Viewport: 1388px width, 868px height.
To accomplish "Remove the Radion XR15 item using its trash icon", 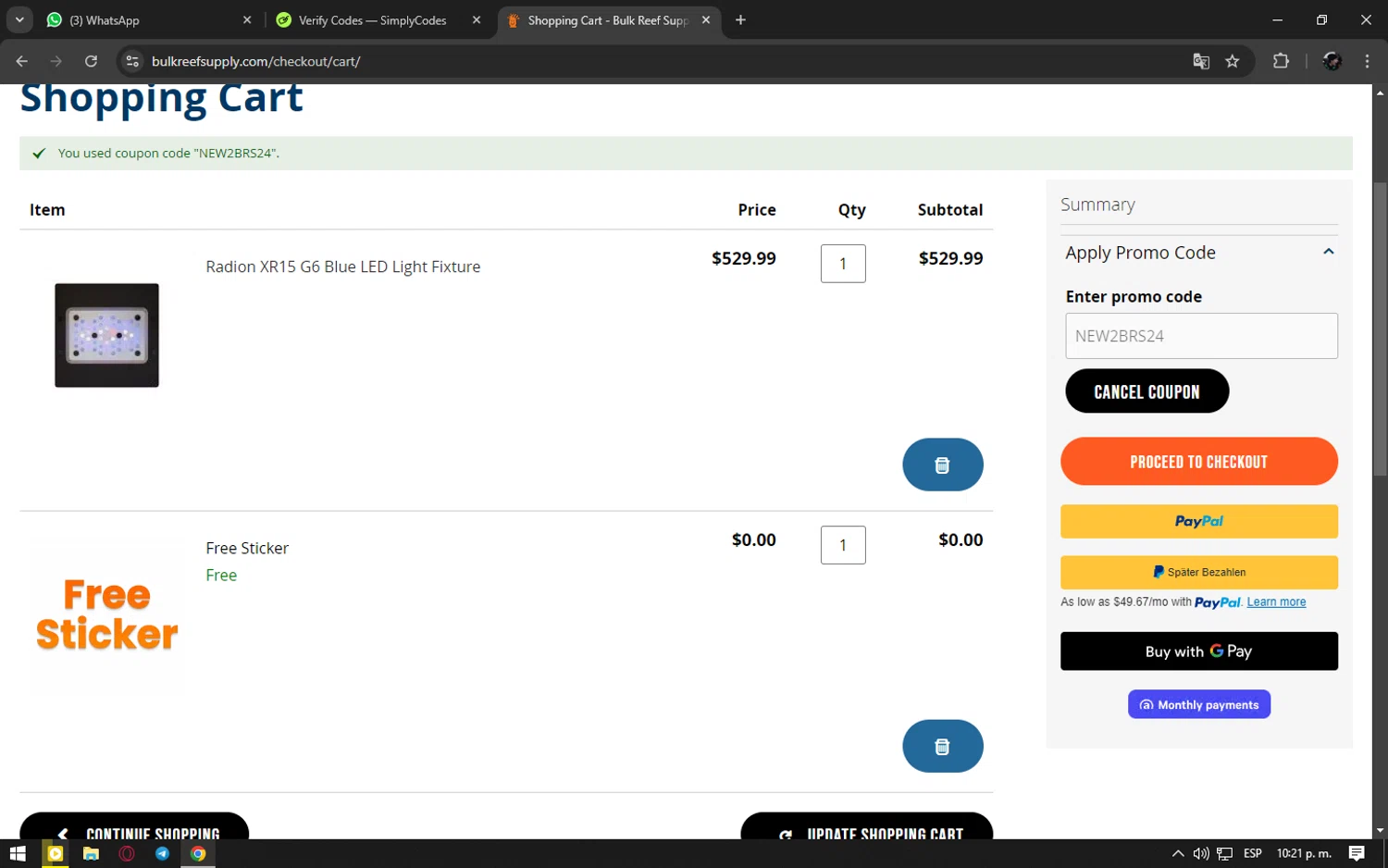I will [942, 465].
